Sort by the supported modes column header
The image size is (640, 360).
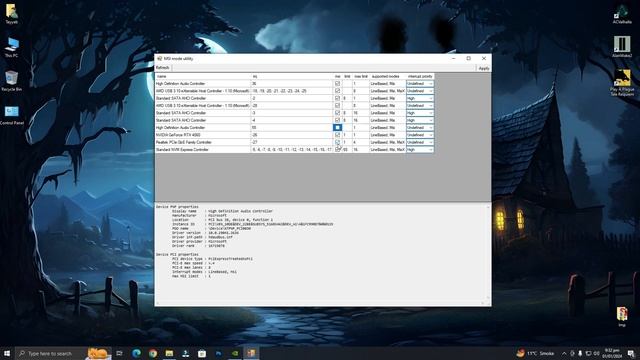(387, 76)
